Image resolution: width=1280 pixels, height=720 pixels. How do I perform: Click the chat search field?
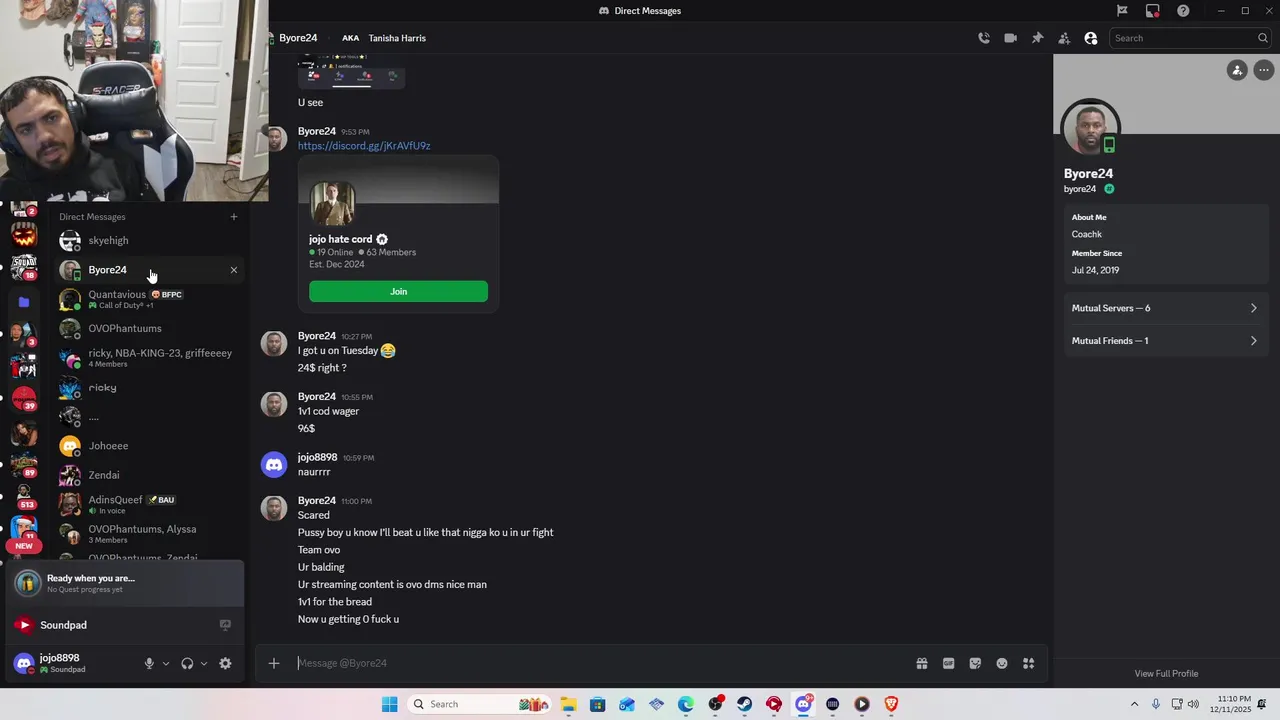pos(1189,38)
